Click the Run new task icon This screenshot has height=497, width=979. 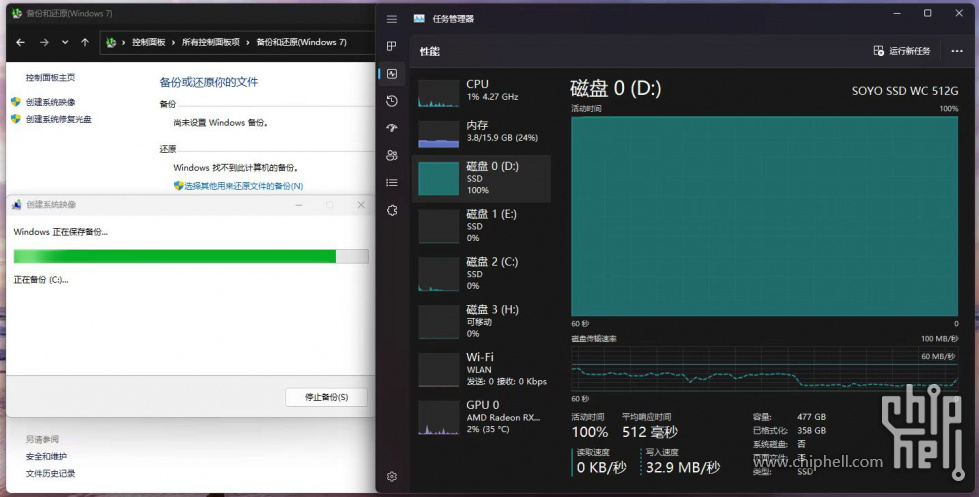click(x=878, y=51)
